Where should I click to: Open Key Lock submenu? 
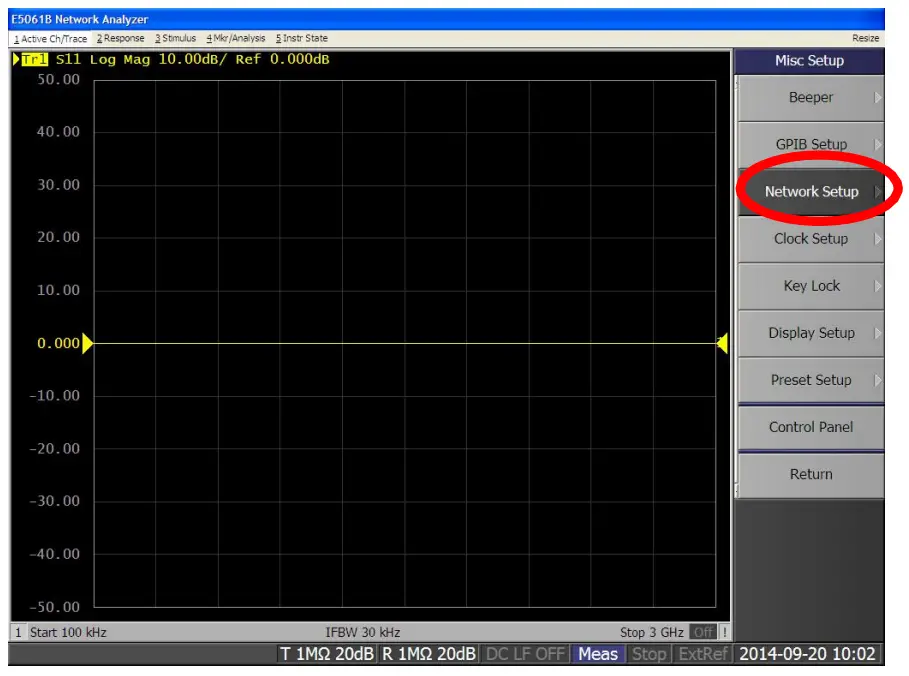810,286
